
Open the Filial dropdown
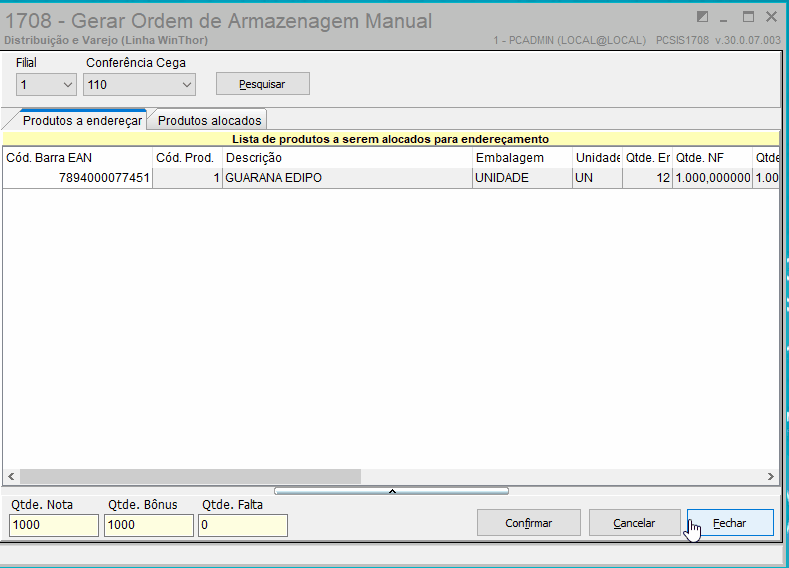point(46,85)
